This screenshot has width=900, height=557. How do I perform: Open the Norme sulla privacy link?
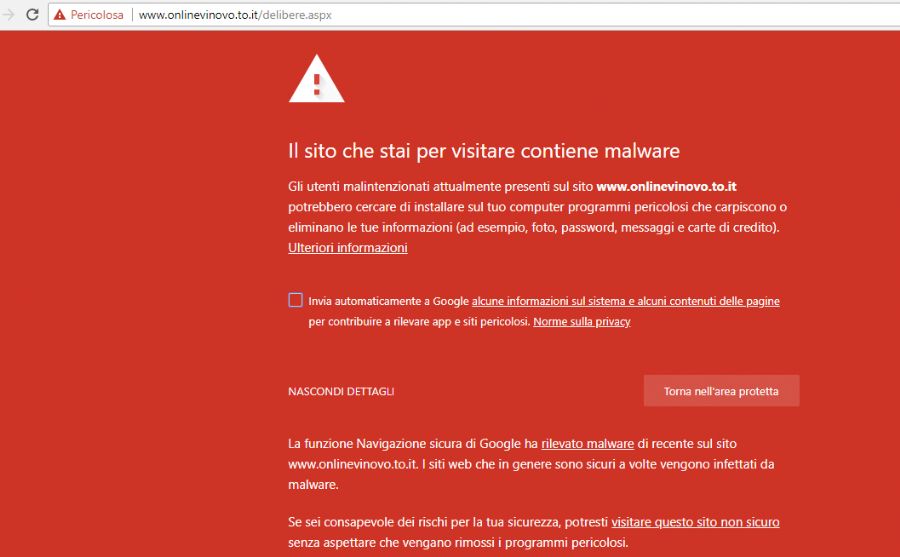[x=581, y=322]
